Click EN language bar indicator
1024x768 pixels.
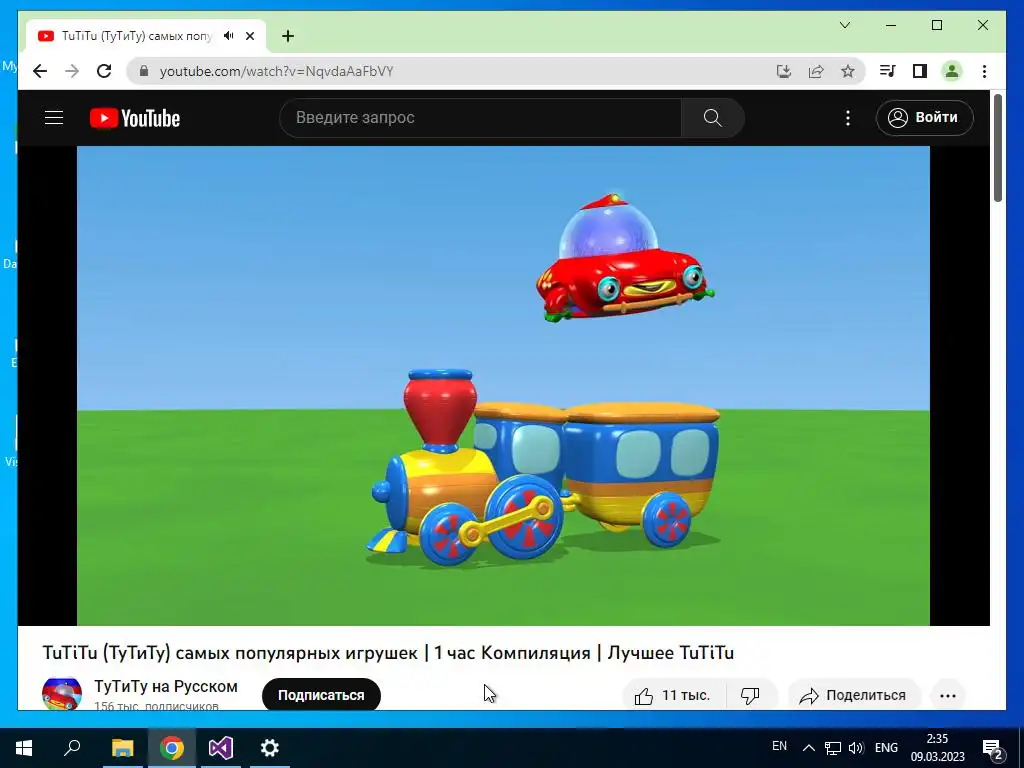(779, 746)
